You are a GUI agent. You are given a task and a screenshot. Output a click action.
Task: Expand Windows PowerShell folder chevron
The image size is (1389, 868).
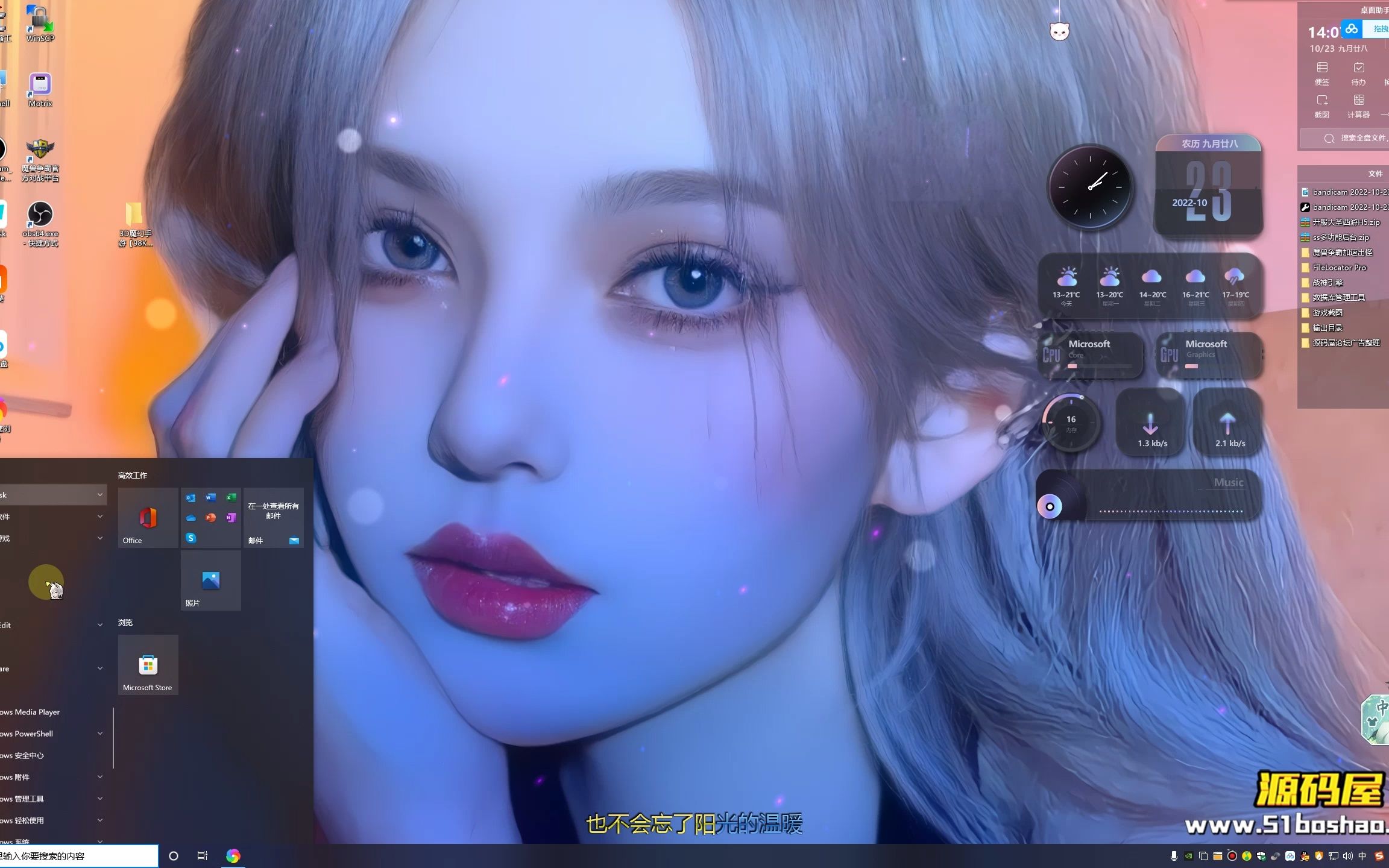click(100, 734)
